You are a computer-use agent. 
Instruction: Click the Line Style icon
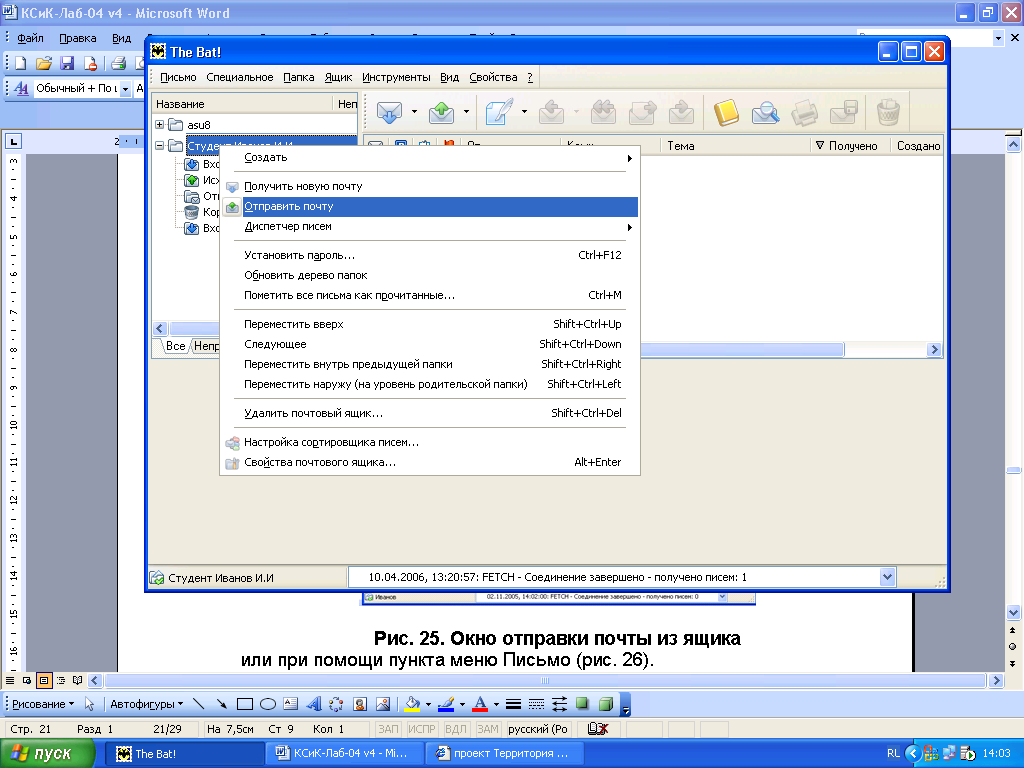(513, 704)
